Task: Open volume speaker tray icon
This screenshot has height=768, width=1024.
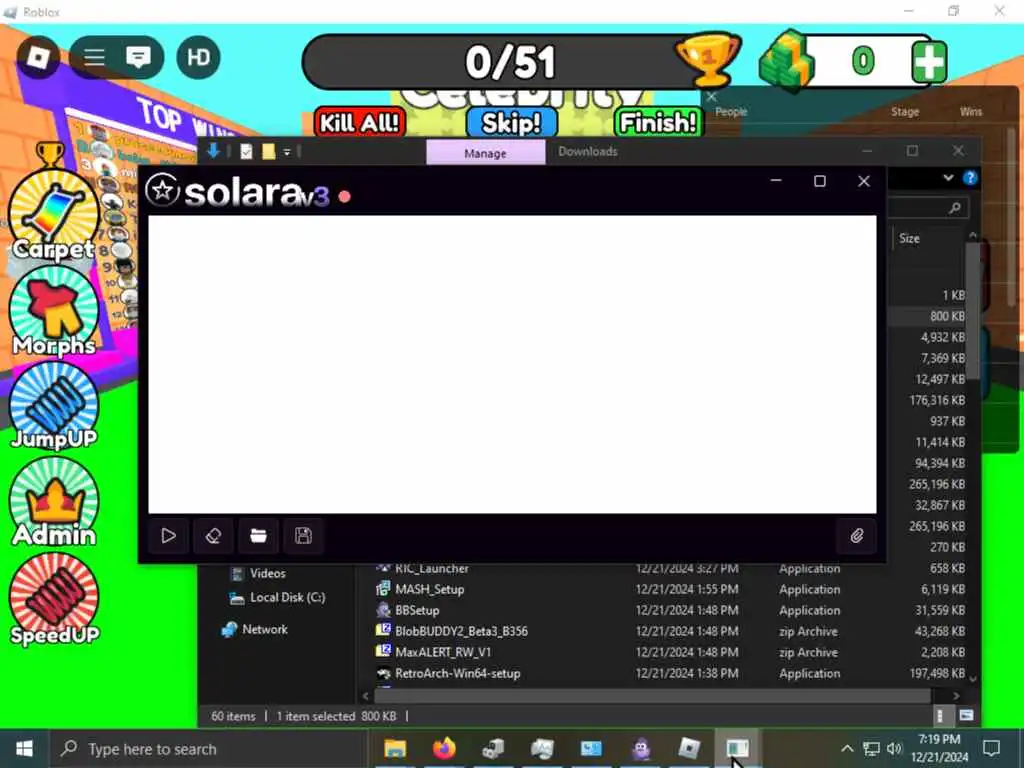Action: 895,748
